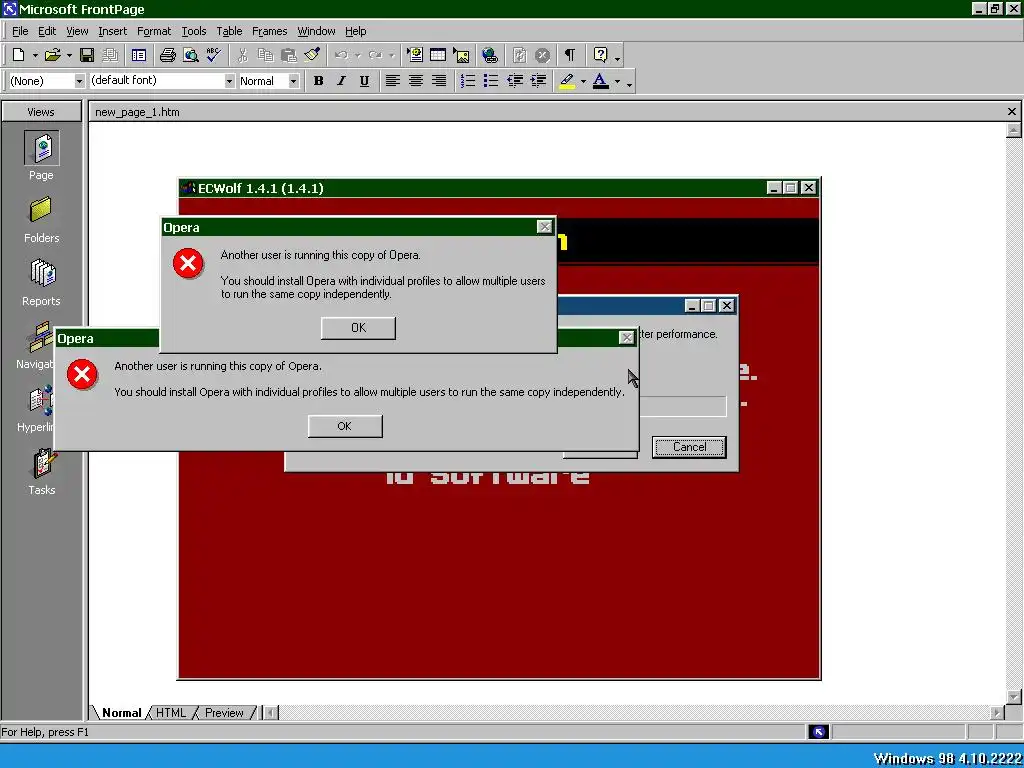Image resolution: width=1024 pixels, height=768 pixels.
Task: Open highlight color dropdown arrow
Action: coord(583,81)
